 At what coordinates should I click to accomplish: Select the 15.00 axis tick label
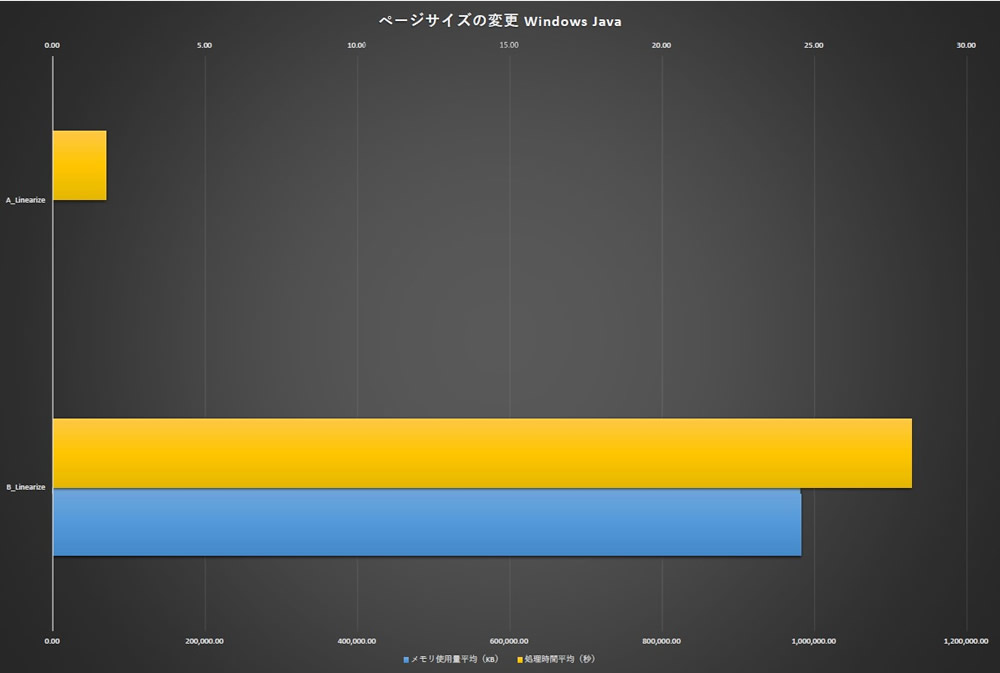pos(508,45)
